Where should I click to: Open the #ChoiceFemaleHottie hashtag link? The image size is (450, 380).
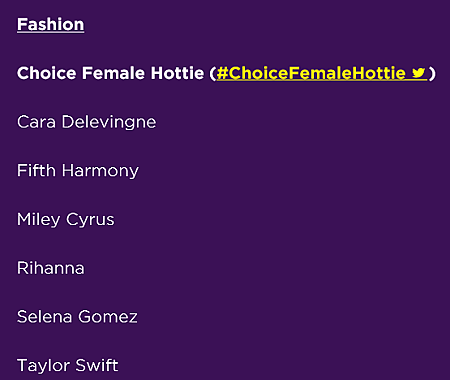[x=321, y=73]
